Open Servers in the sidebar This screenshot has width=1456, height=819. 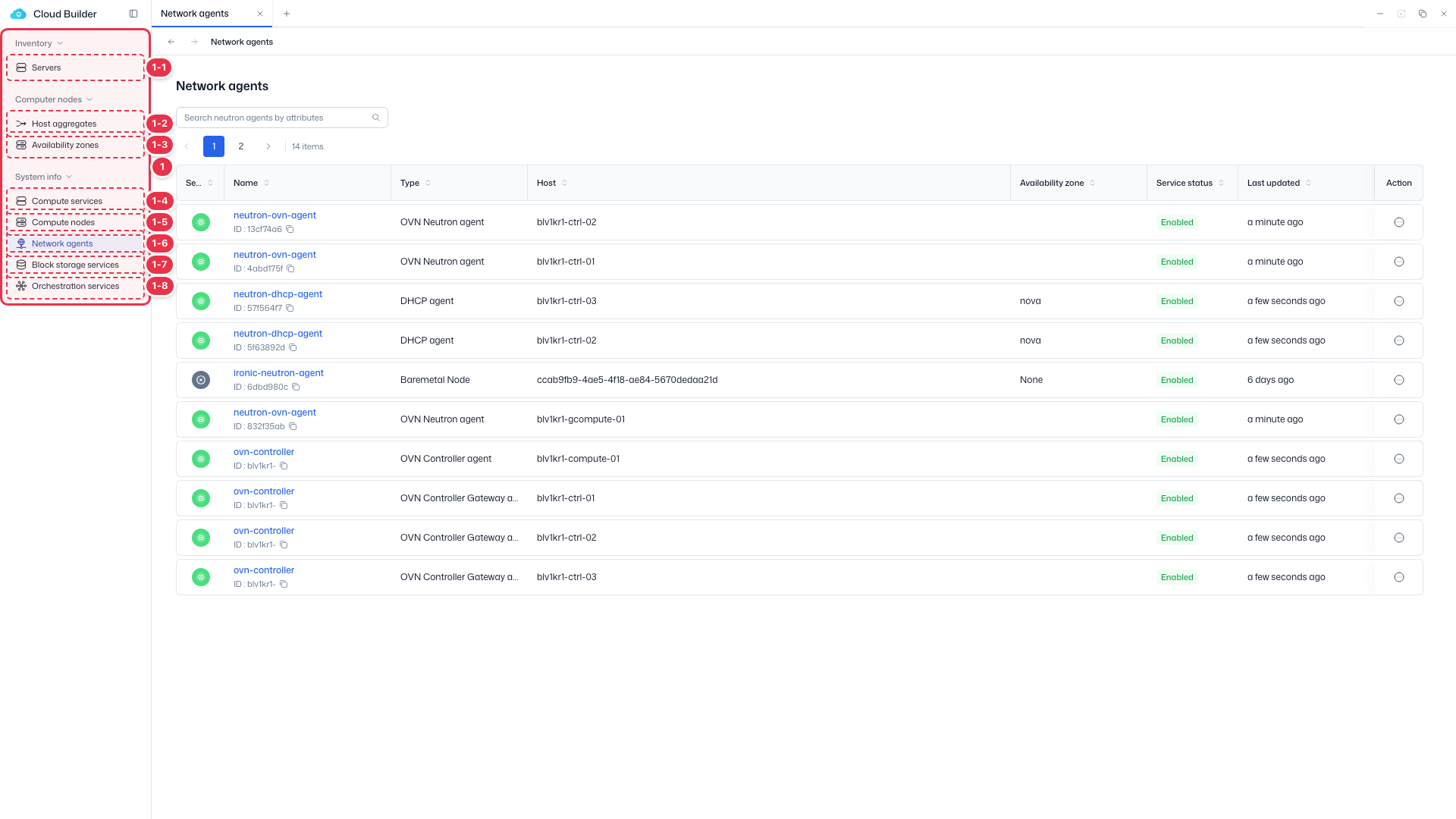click(75, 67)
